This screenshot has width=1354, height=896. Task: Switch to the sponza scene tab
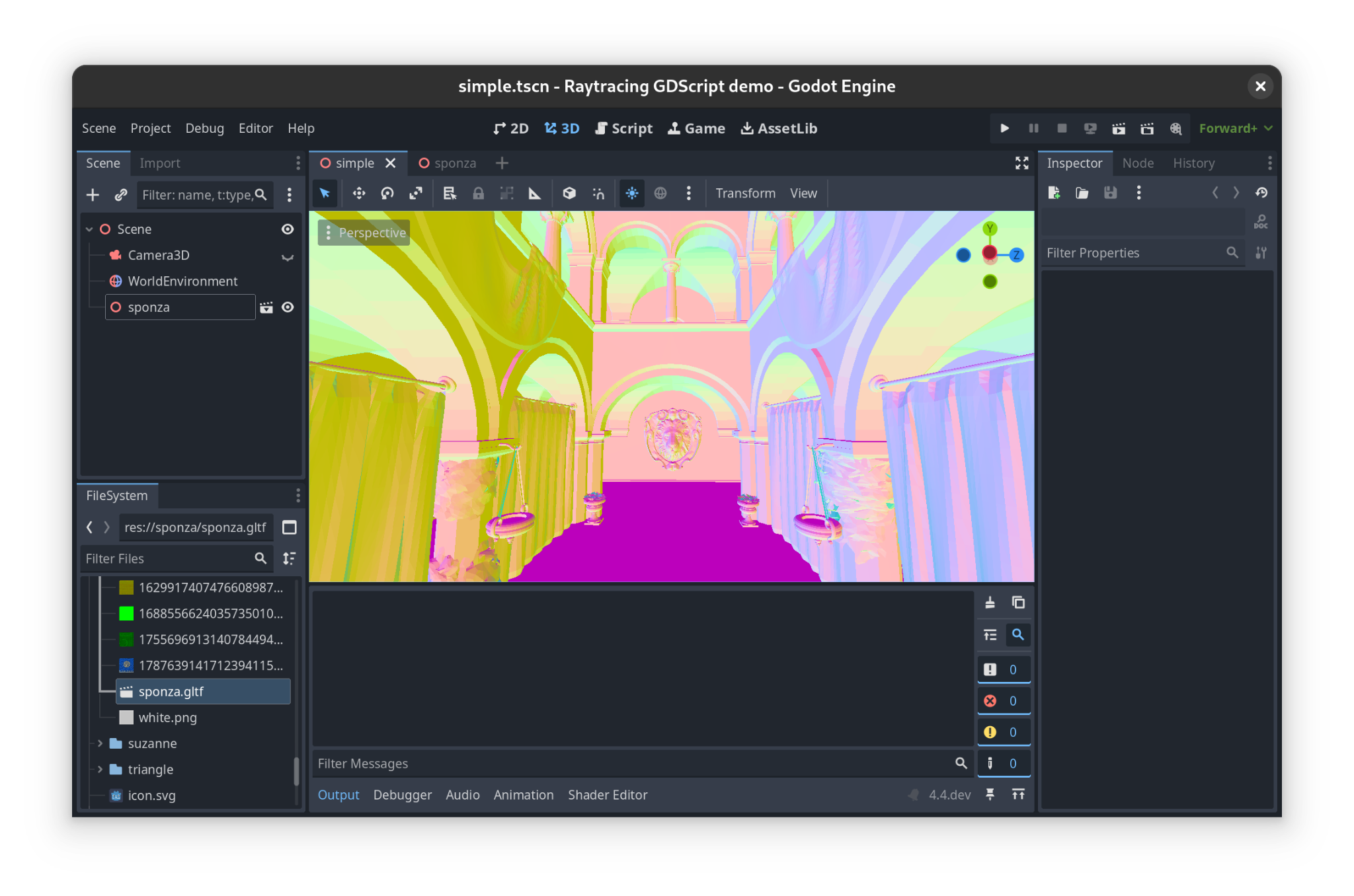[448, 163]
